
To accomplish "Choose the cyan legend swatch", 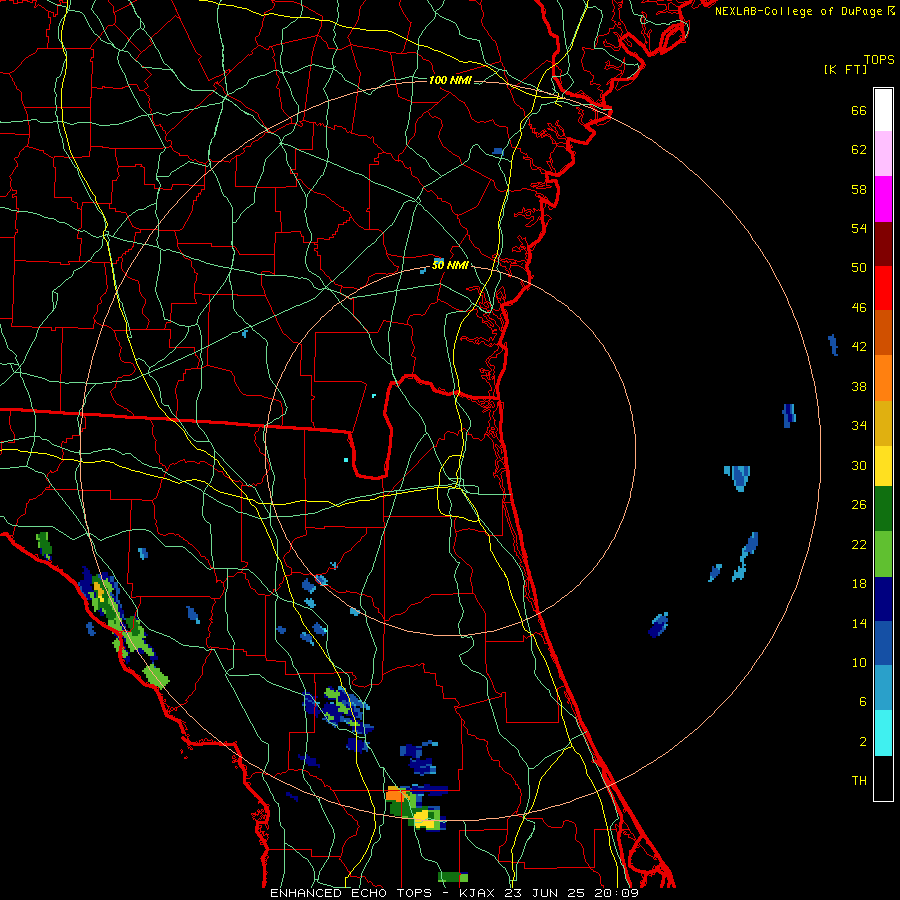I will (x=883, y=732).
